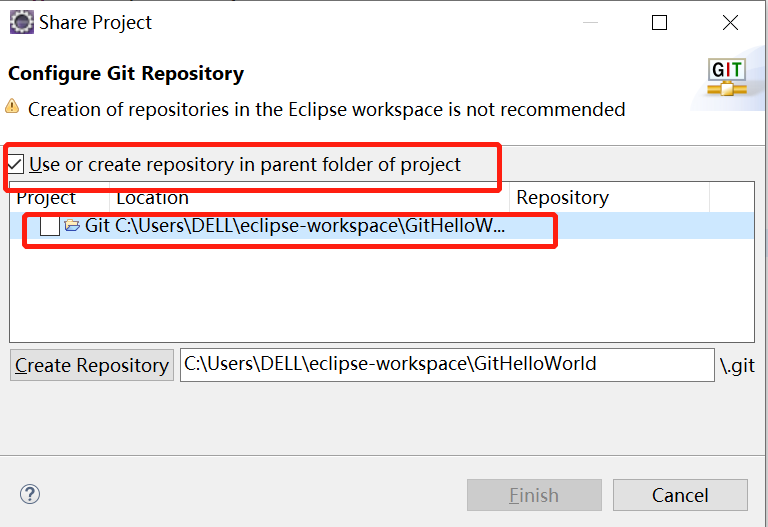Sort by the Location column header
The width and height of the screenshot is (768, 527).
tap(152, 198)
